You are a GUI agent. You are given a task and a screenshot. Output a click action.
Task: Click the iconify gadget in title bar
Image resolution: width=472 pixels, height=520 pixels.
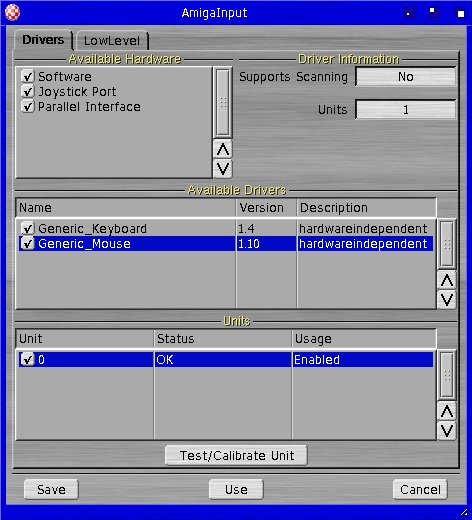tap(409, 13)
